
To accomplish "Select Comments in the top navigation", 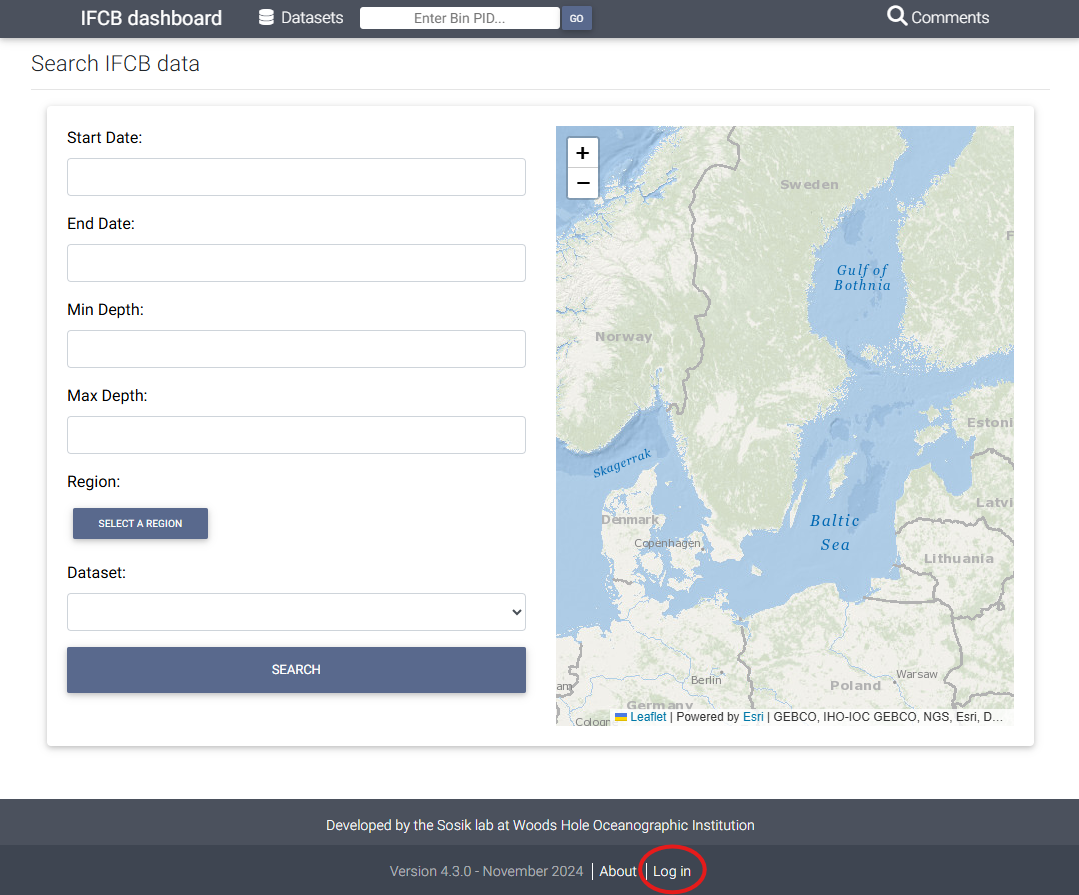I will point(948,17).
